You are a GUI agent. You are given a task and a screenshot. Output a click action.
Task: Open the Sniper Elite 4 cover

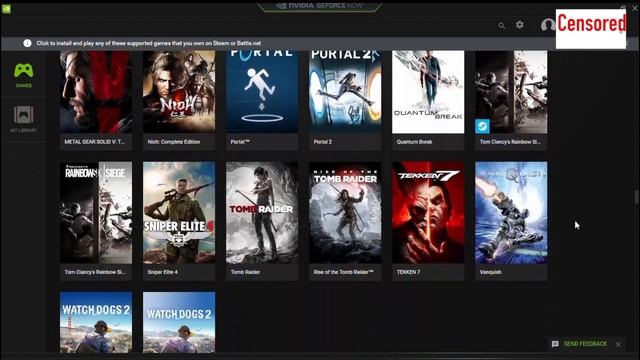(179, 213)
